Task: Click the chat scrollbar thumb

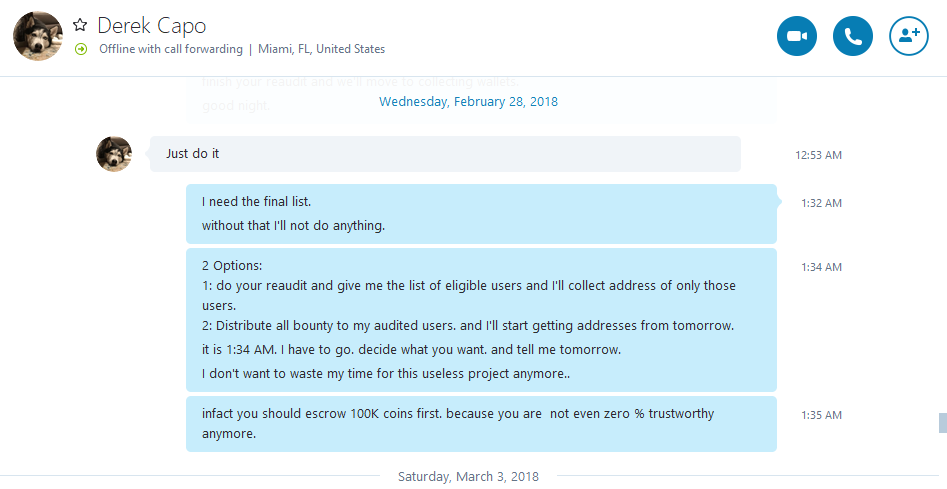Action: click(943, 423)
